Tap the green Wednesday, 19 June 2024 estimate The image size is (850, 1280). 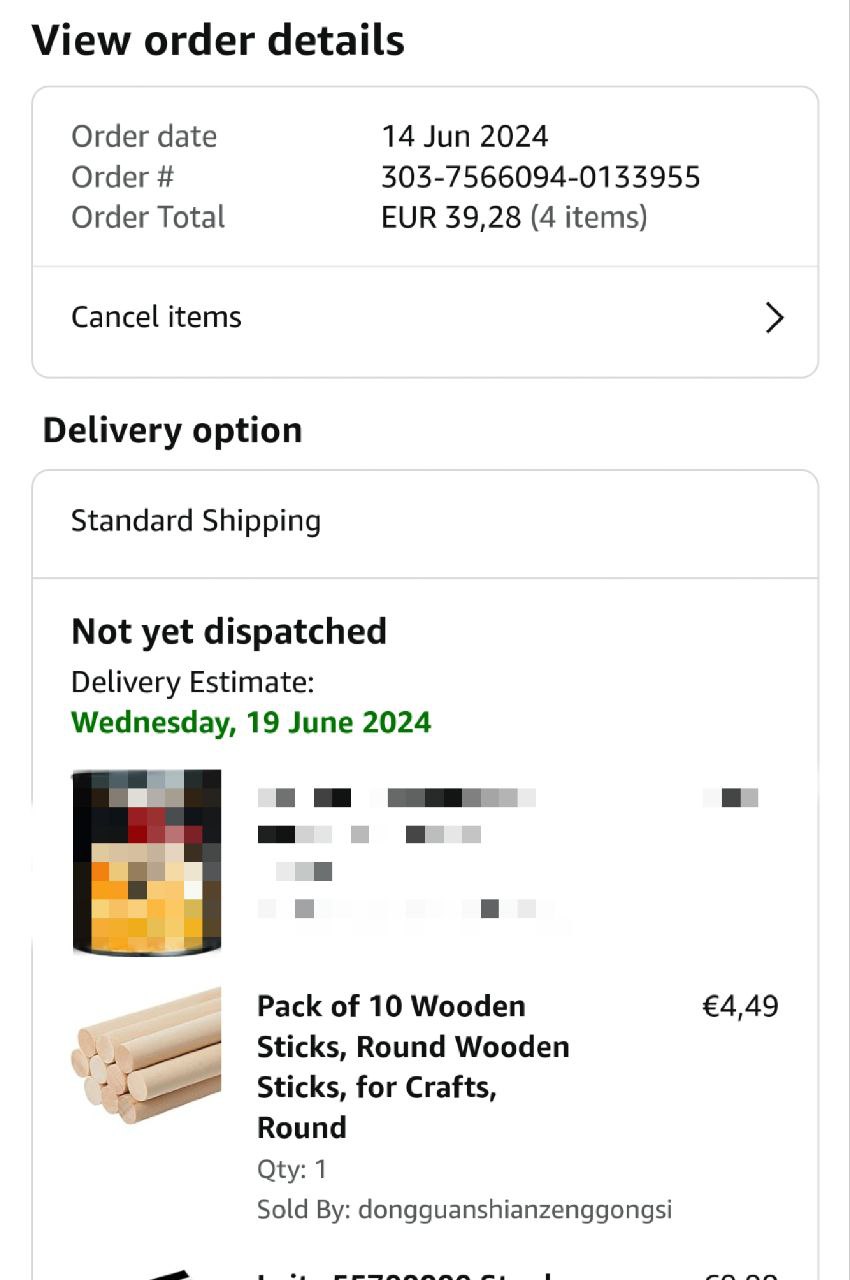tap(251, 722)
